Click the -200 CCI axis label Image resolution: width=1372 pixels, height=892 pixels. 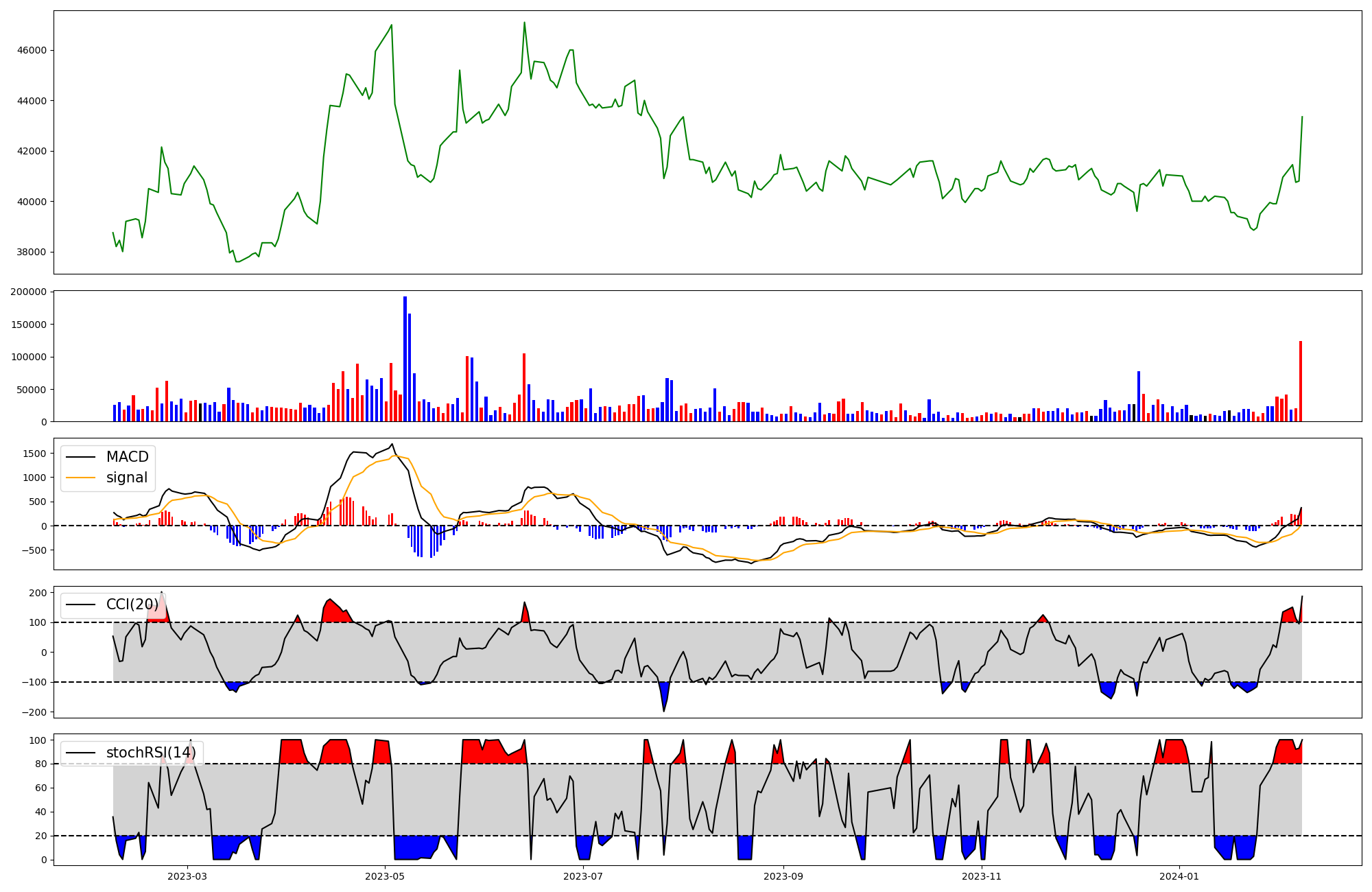[x=33, y=712]
